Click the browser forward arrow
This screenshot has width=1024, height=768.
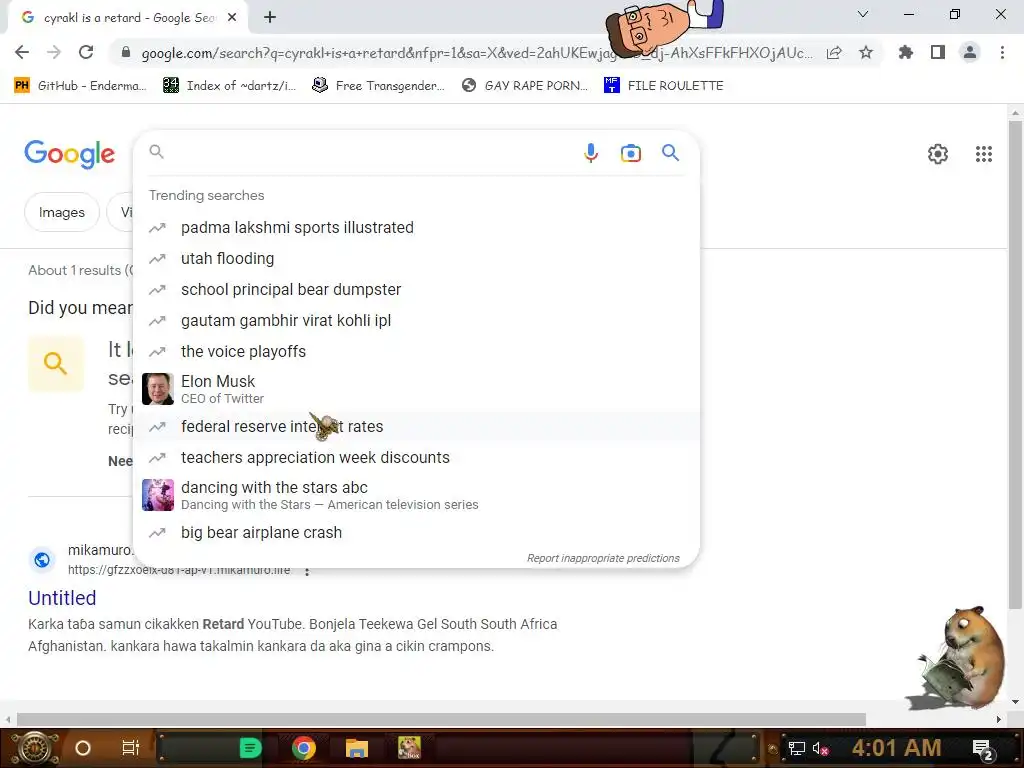(x=54, y=52)
